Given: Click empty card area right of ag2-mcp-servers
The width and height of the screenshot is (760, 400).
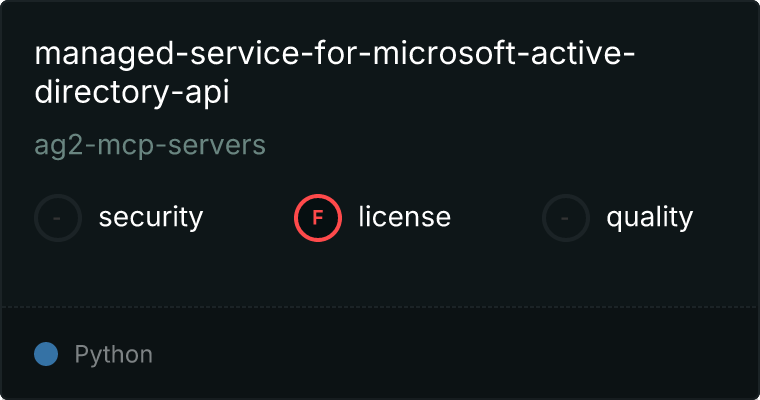Looking at the screenshot, I should pos(500,145).
